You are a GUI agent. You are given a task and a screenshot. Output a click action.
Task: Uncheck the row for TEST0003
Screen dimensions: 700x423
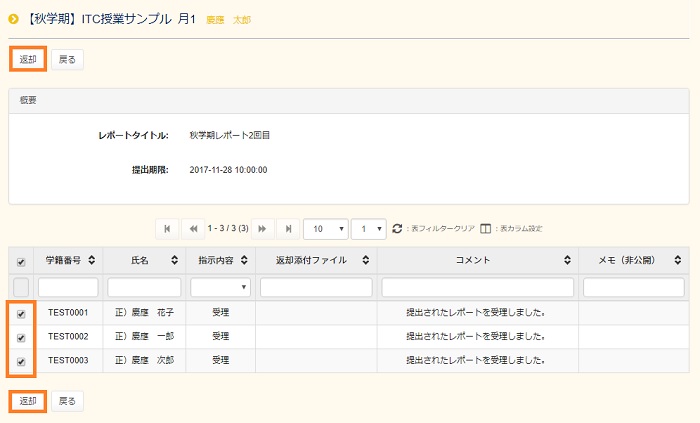[x=21, y=361]
